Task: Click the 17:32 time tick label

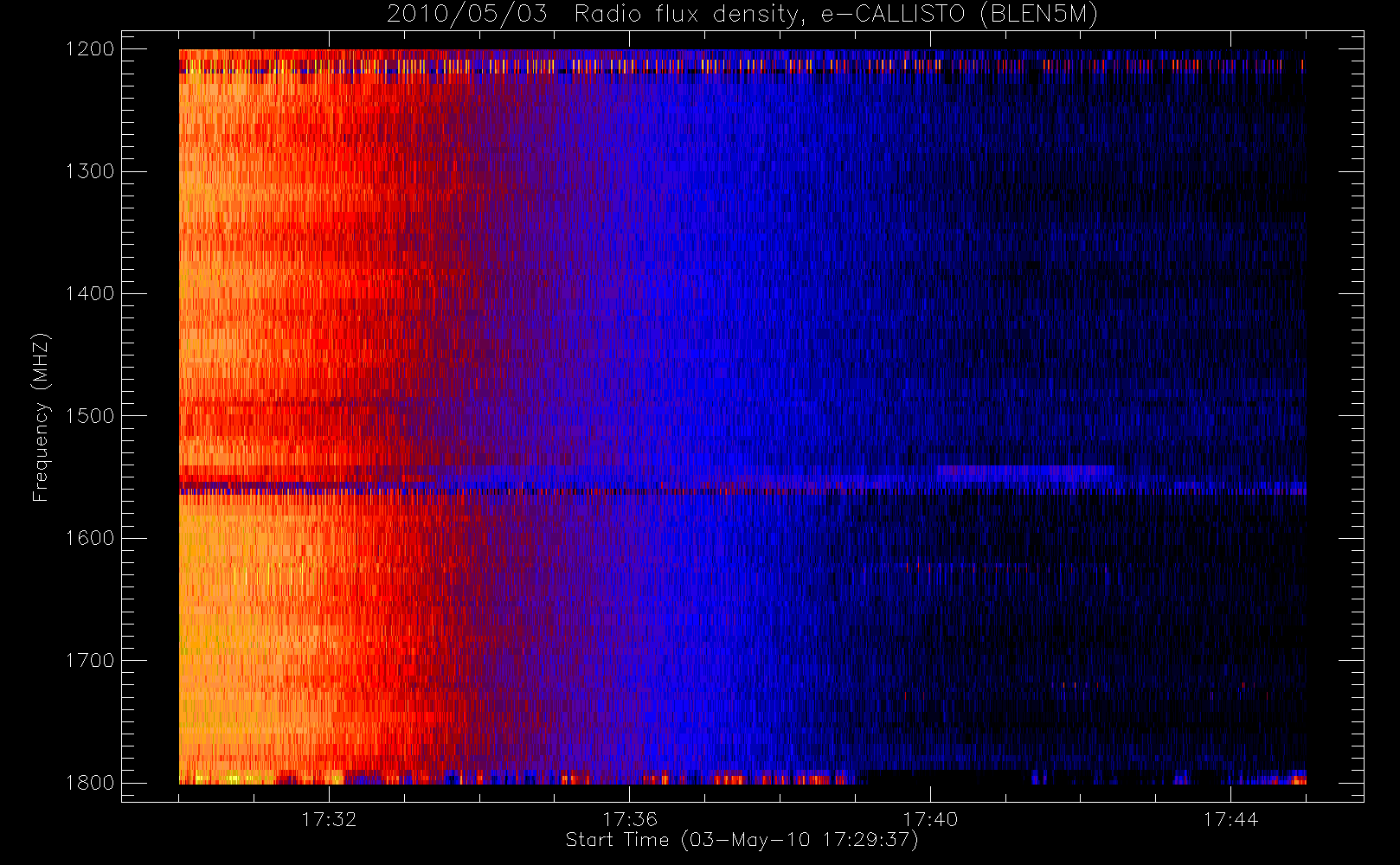Action: tap(329, 819)
